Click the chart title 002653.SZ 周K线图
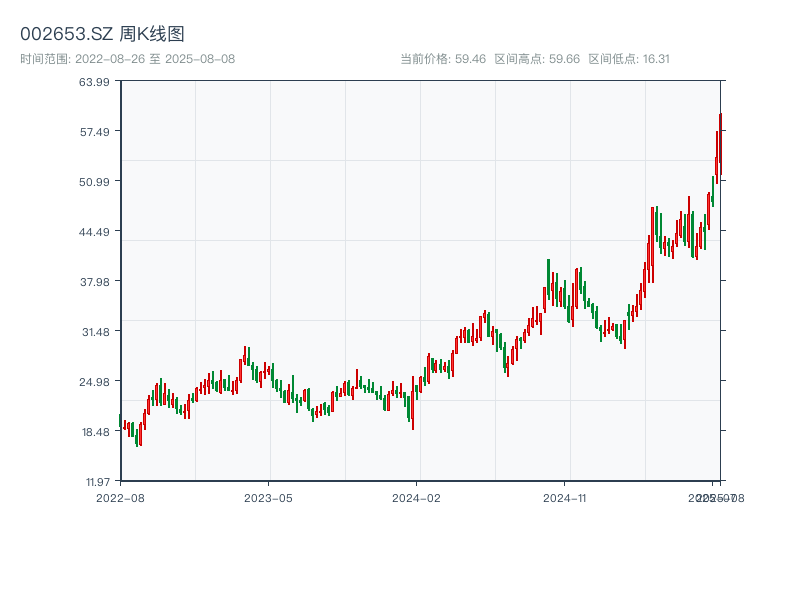The height and width of the screenshot is (600, 800). tap(102, 34)
